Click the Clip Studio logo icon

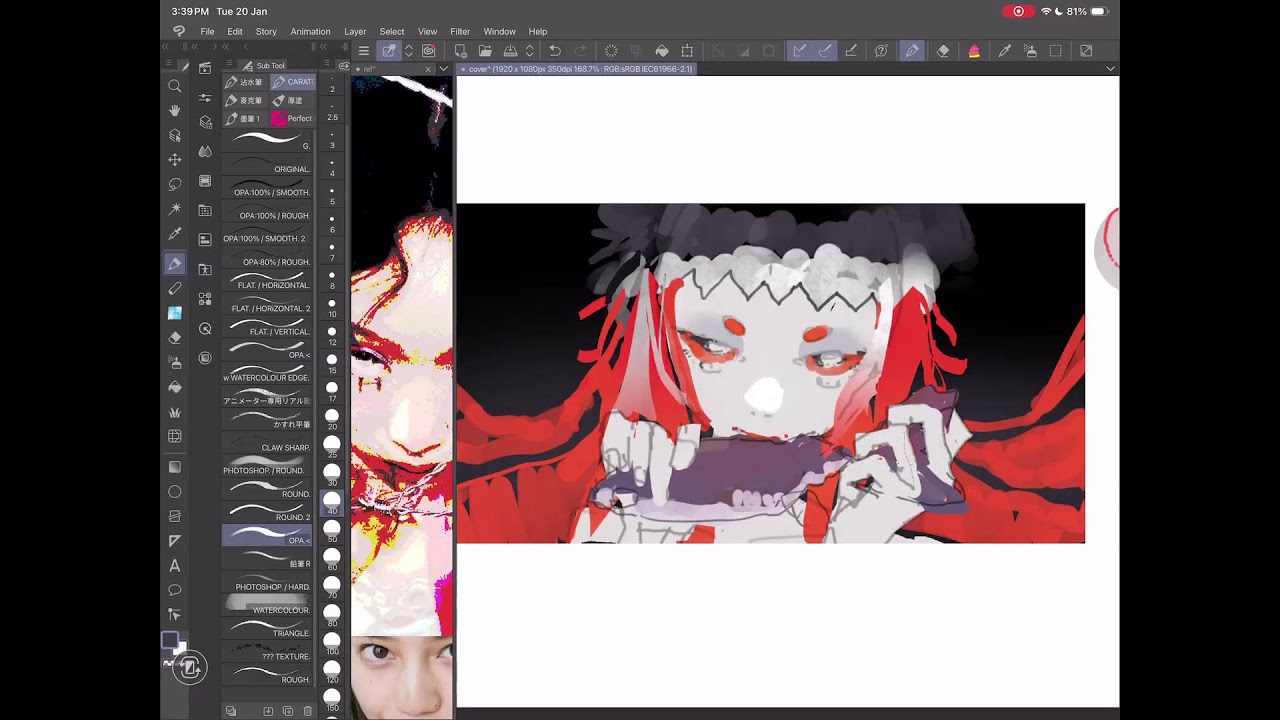coord(178,32)
